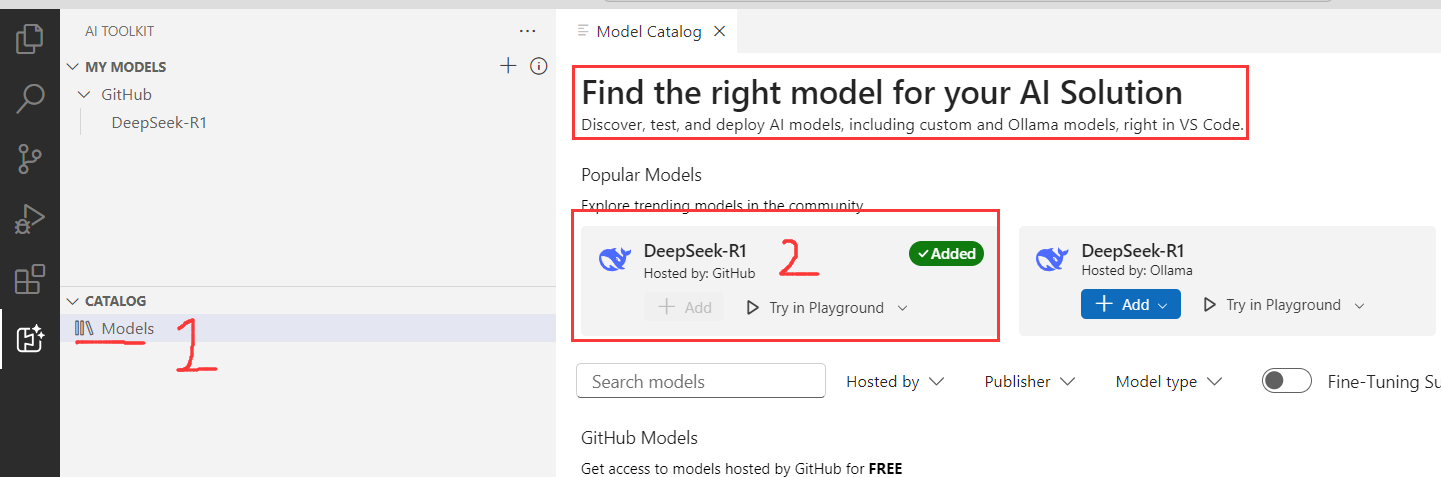Open the Search view icon
This screenshot has height=477, width=1441.
(x=30, y=98)
